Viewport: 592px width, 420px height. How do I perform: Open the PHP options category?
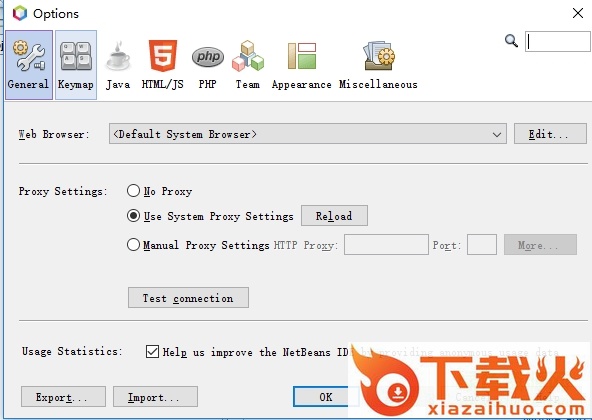[208, 65]
